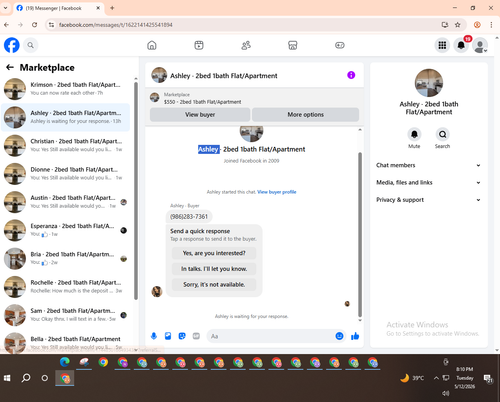Show hidden system tray icons
500x402 pixels.
436,378
